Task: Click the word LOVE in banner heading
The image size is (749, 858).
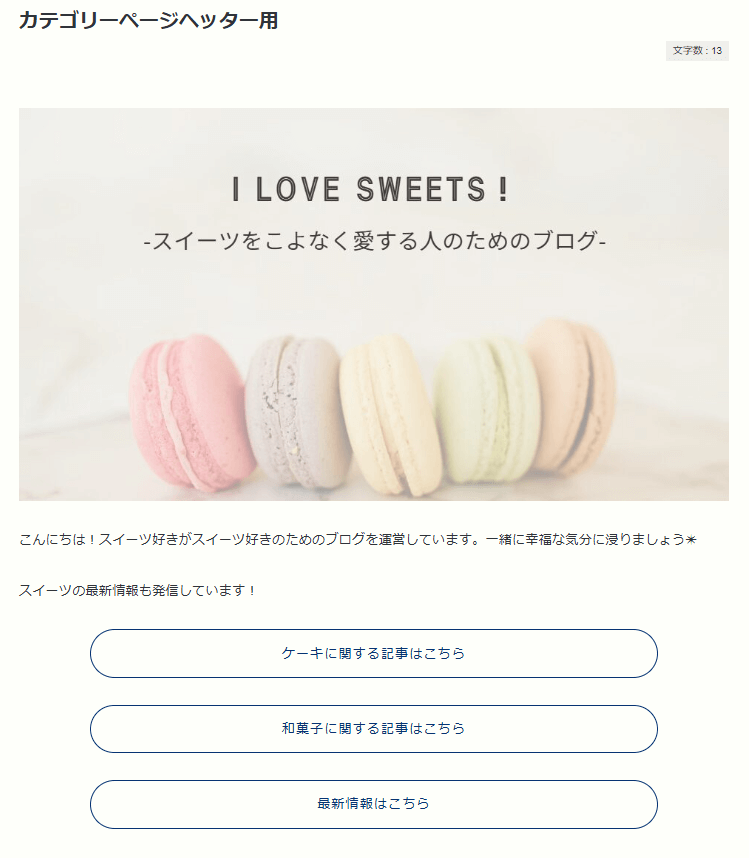Action: tap(299, 189)
